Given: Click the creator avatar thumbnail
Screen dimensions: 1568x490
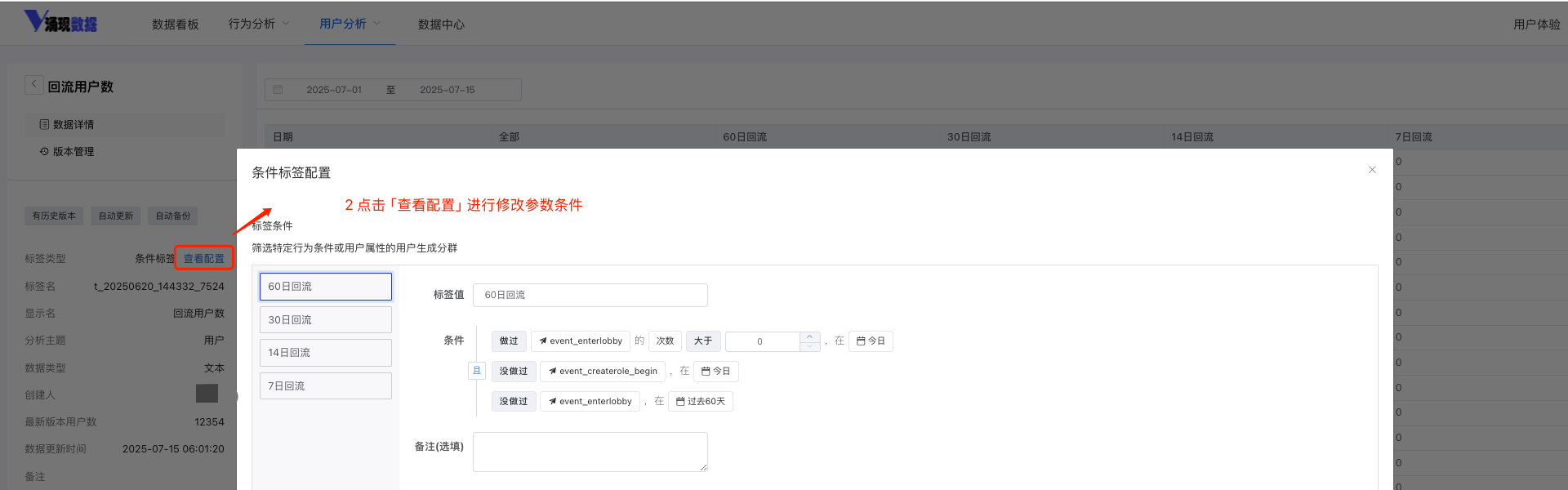Looking at the screenshot, I should [207, 394].
